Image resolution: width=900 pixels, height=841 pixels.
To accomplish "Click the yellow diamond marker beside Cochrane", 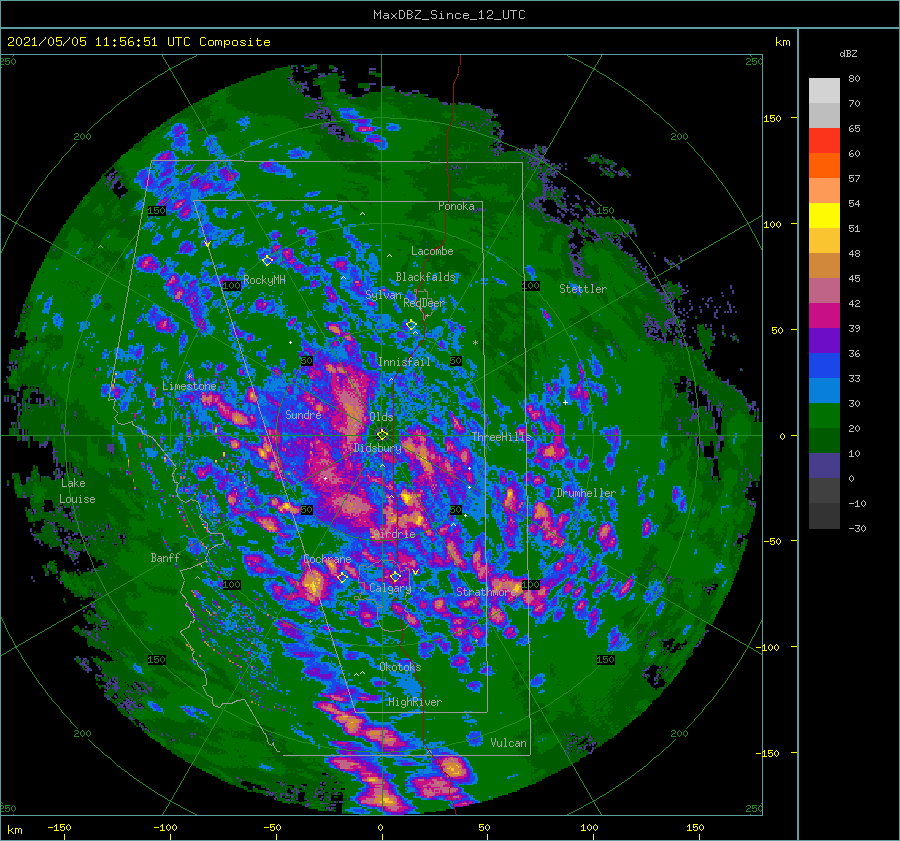I will pyautogui.click(x=343, y=577).
